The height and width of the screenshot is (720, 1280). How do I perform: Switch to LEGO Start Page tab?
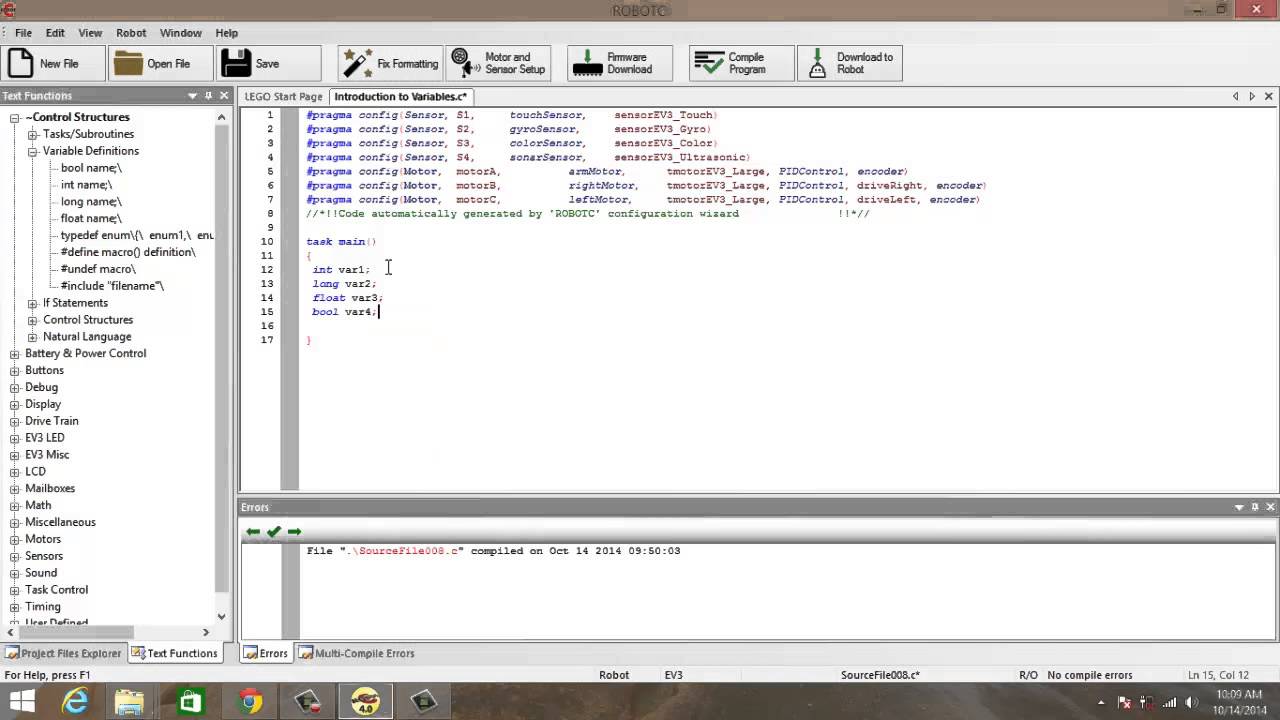coord(284,97)
